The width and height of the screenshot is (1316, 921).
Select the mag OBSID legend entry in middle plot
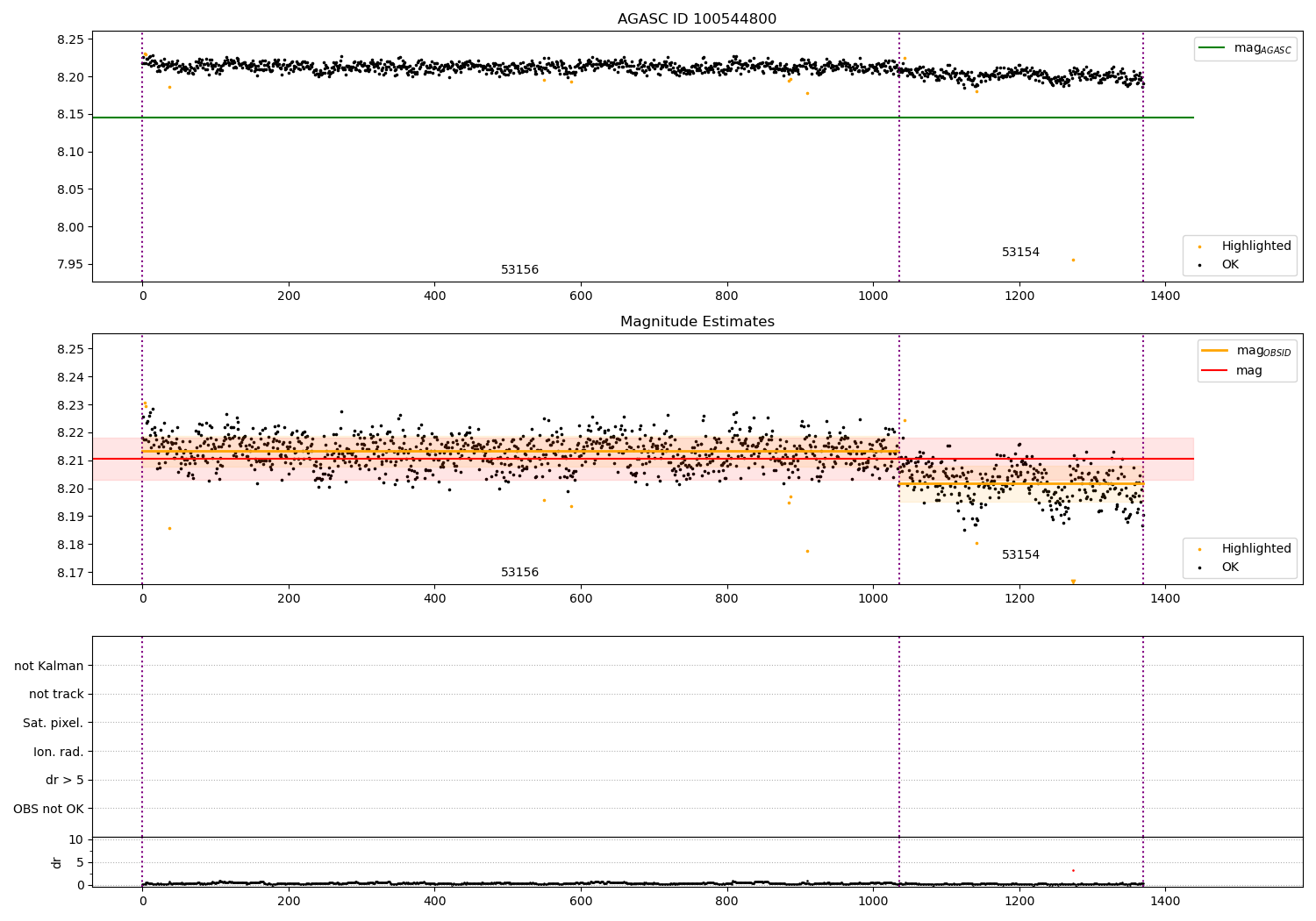1246,351
